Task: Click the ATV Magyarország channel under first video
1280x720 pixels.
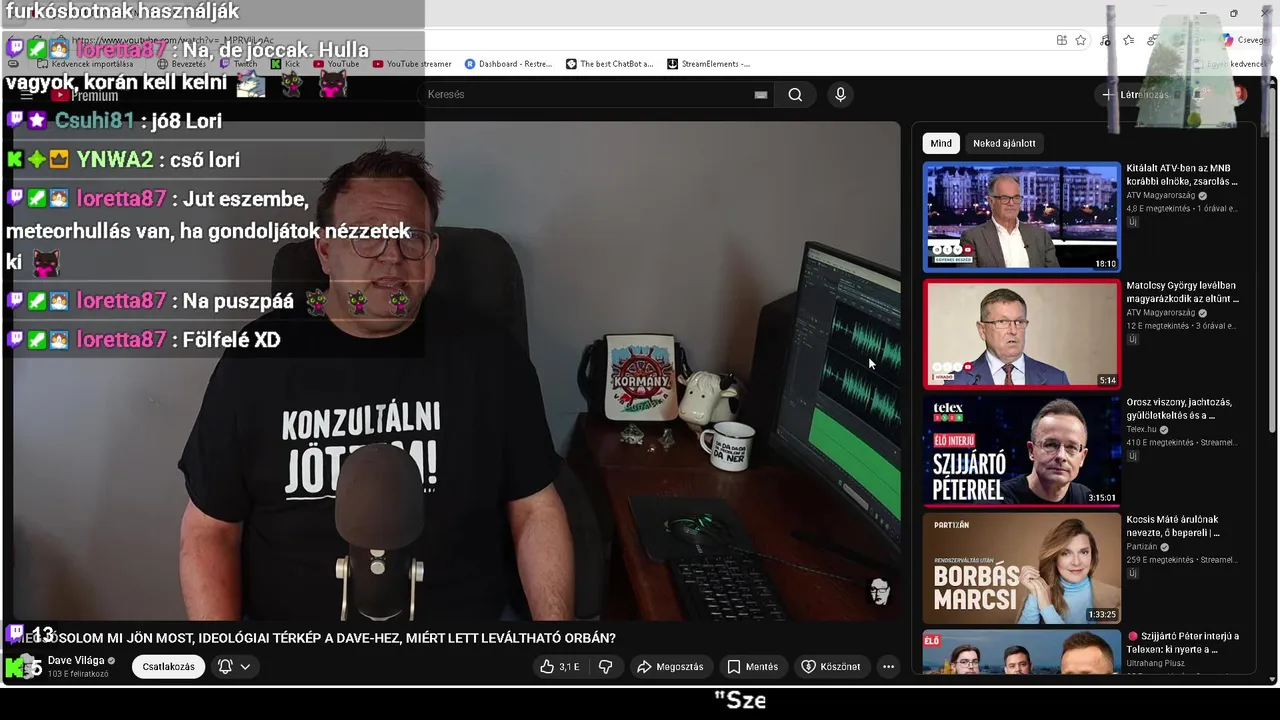Action: (x=1160, y=195)
